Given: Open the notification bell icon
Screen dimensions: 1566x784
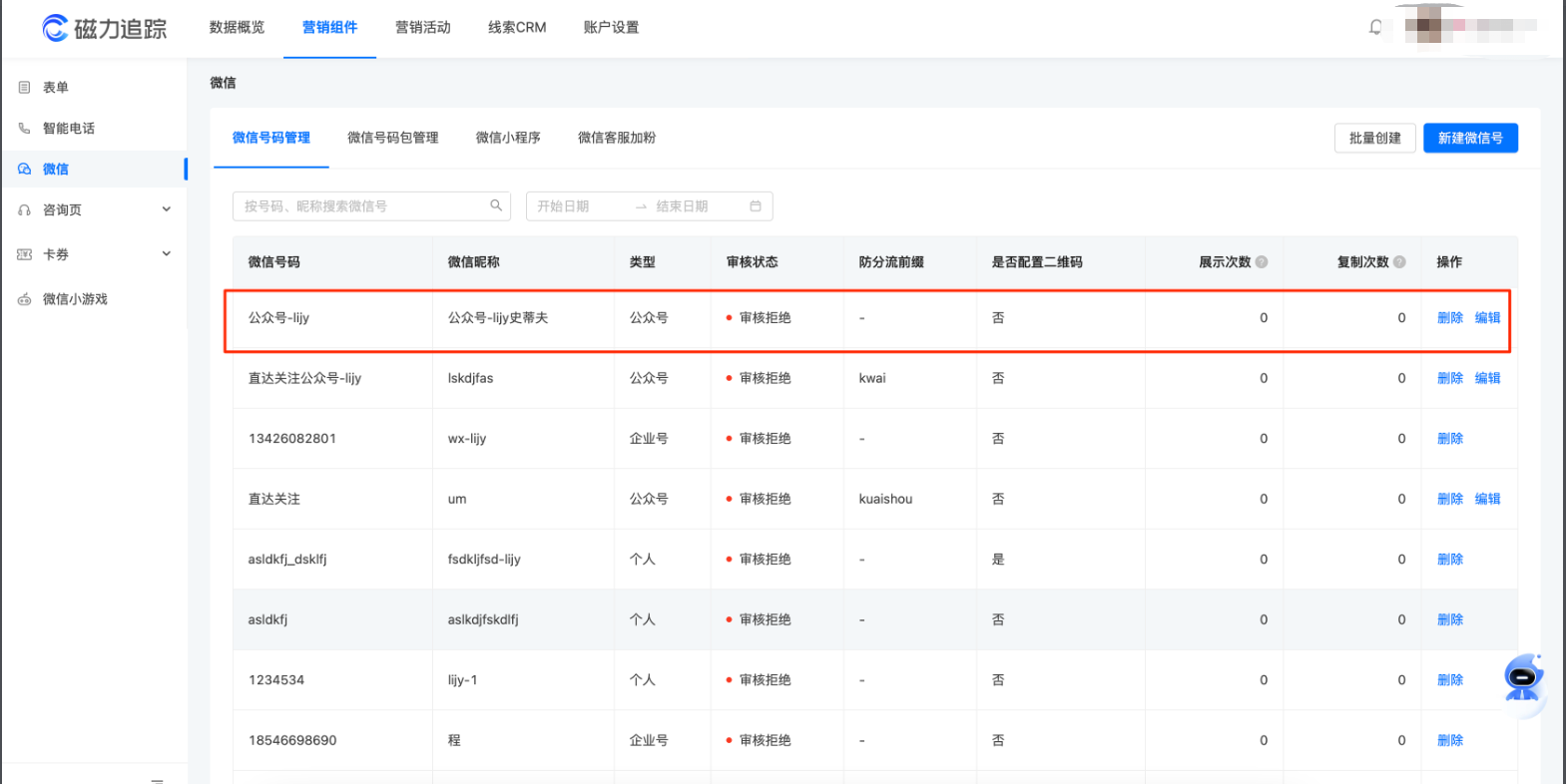Looking at the screenshot, I should pyautogui.click(x=1375, y=27).
